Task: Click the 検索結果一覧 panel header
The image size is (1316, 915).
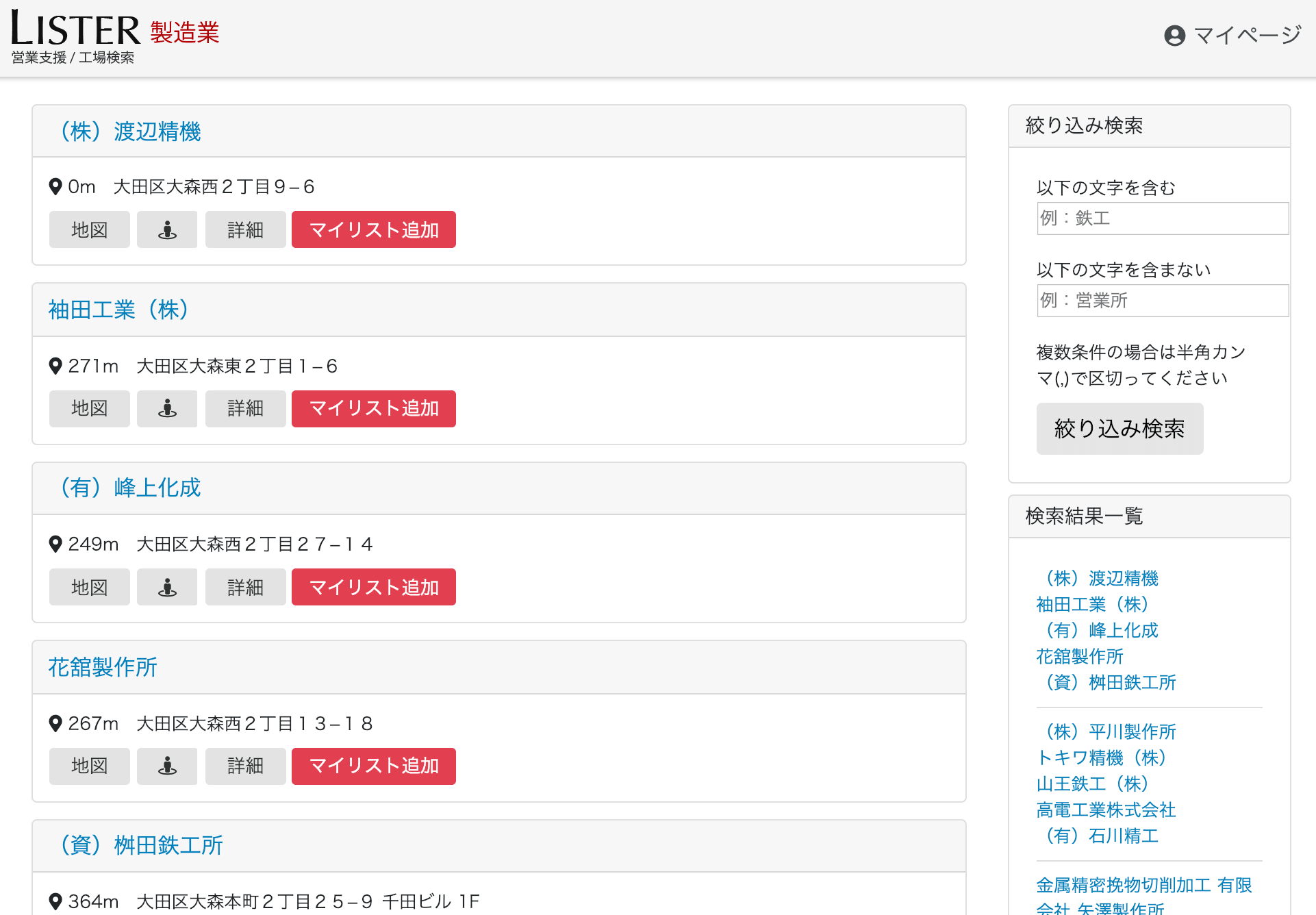Action: point(1150,516)
